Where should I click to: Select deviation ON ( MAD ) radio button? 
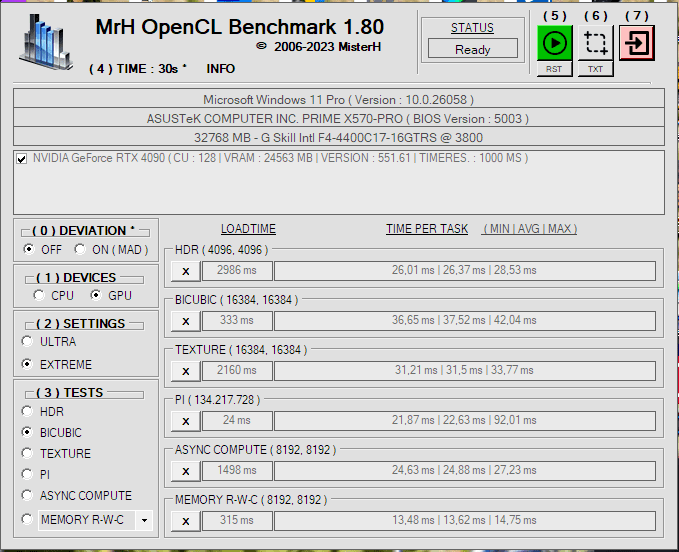pyautogui.click(x=80, y=249)
